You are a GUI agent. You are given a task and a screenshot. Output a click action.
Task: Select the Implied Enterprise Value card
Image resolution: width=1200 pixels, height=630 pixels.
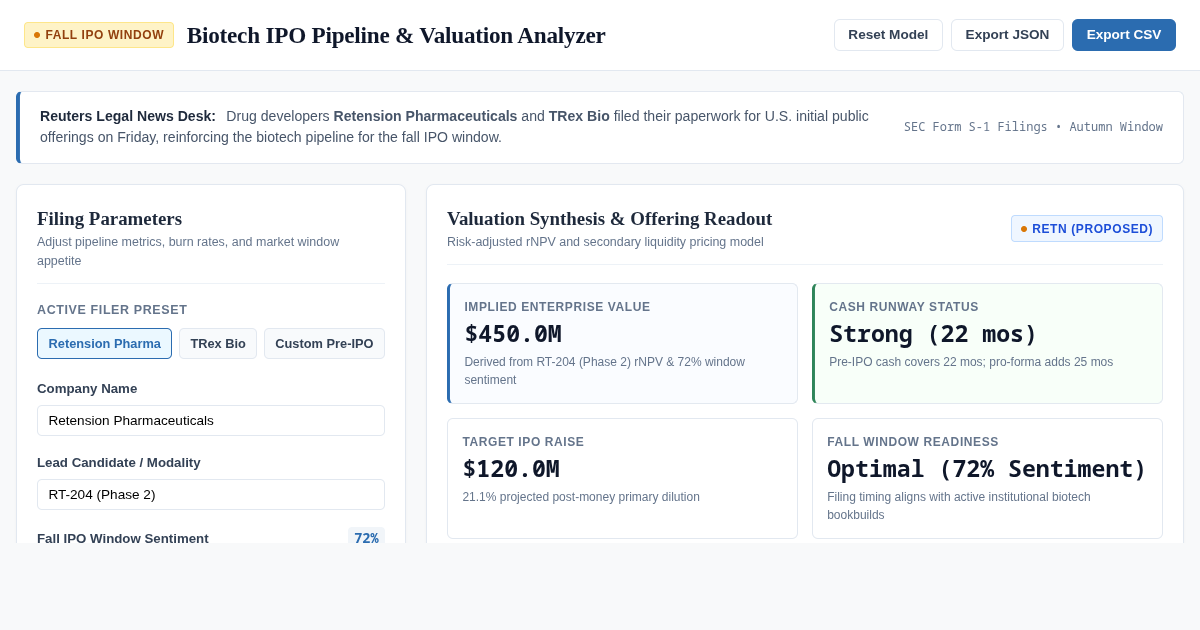coord(622,344)
